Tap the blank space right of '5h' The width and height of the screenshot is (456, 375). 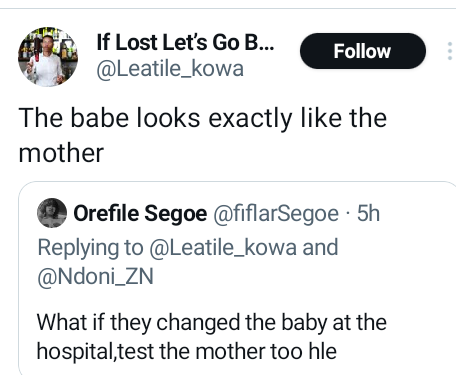417,213
